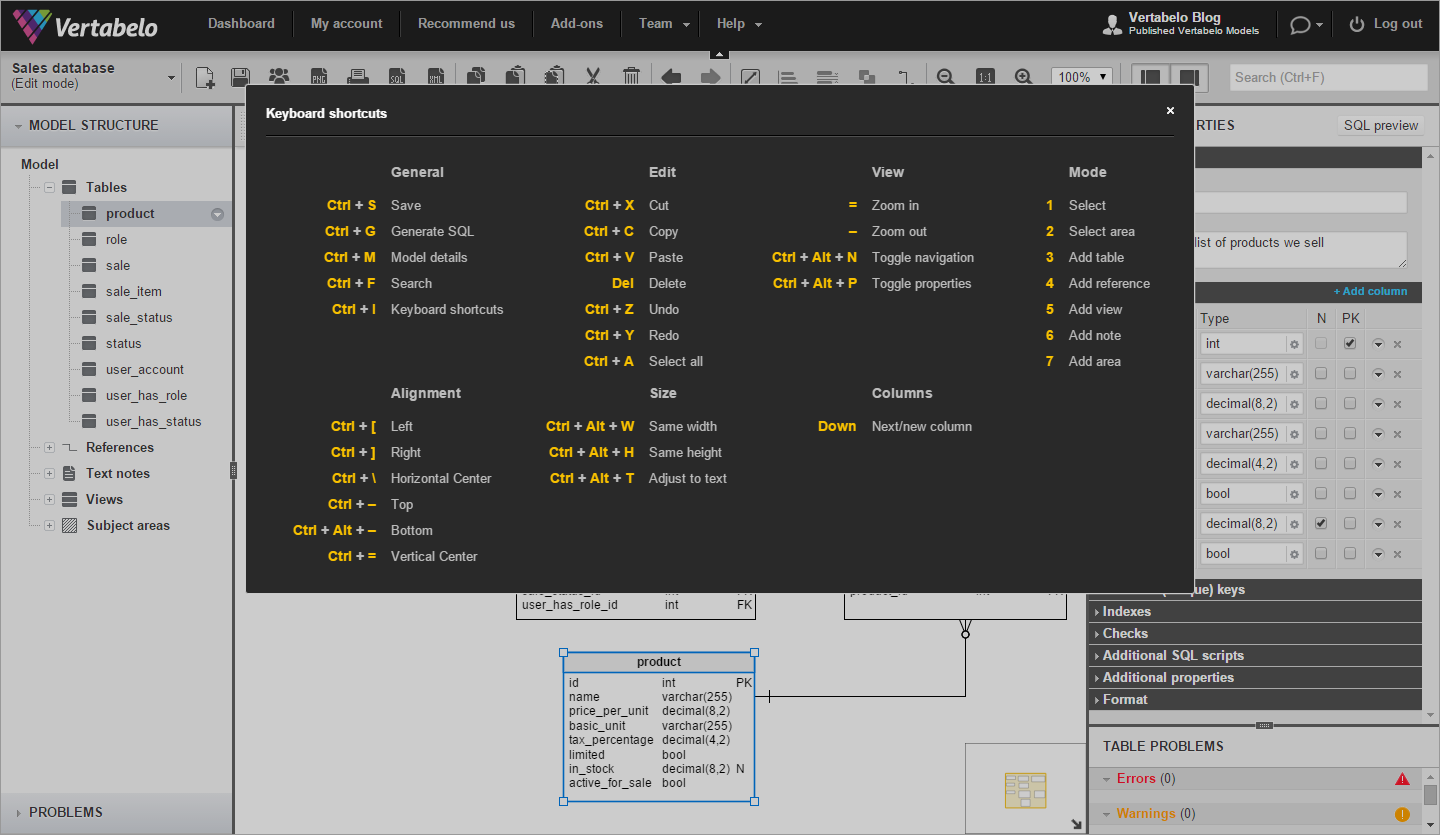Open the Team dropdown menu
1440x835 pixels.
[x=665, y=24]
